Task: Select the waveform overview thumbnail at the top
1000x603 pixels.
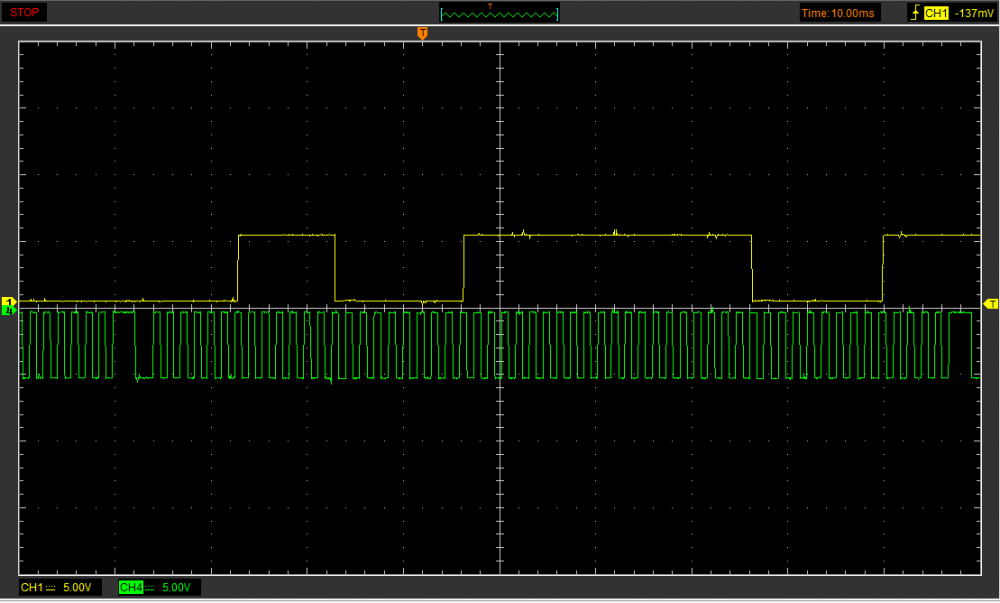Action: pos(500,13)
